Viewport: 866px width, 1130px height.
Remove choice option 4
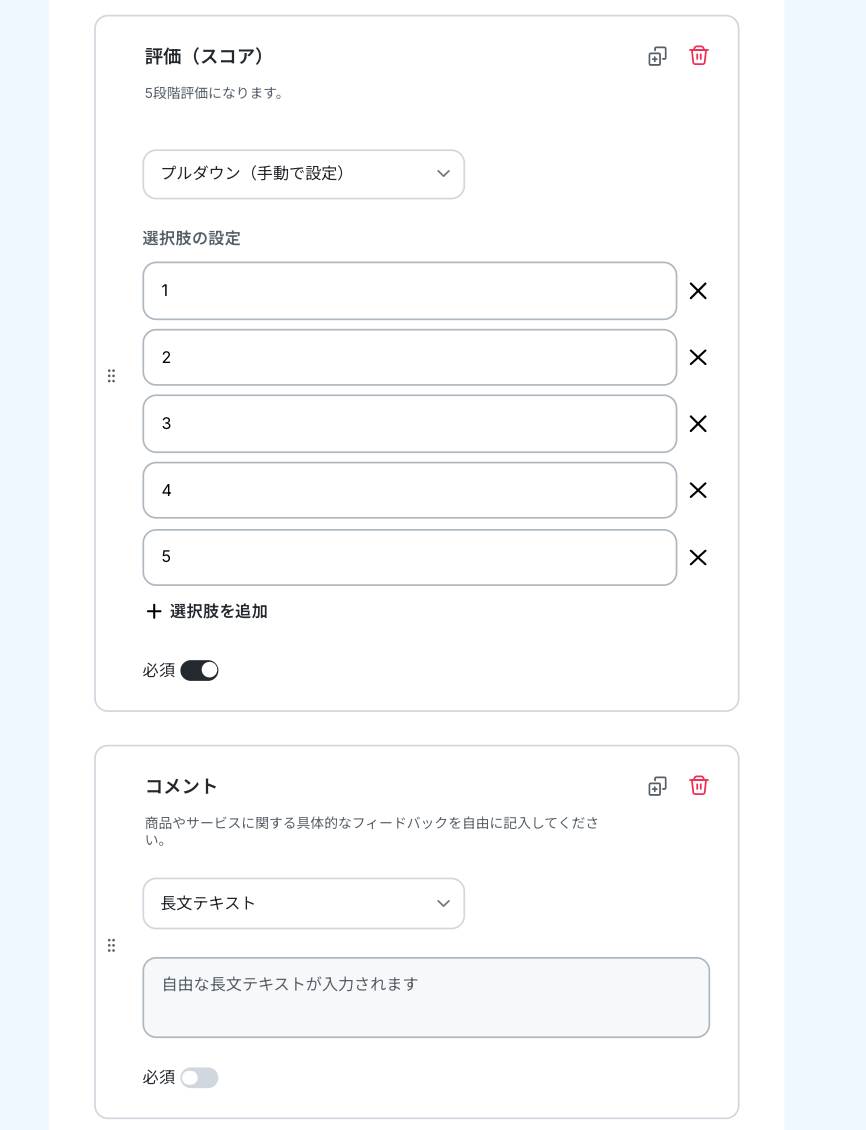point(697,490)
